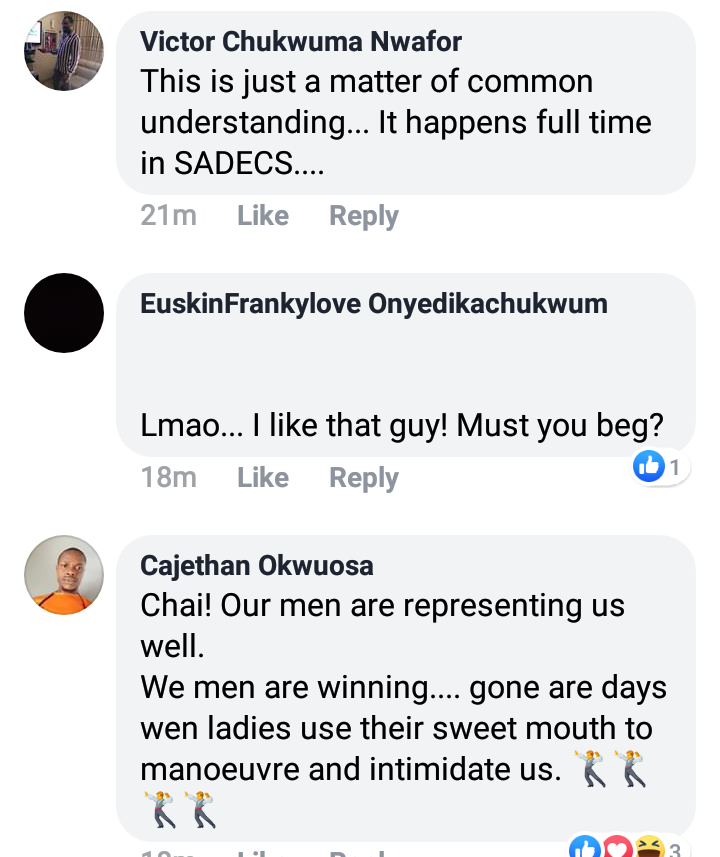Open Cajethan Okwuosa's profile picture
The height and width of the screenshot is (857, 720).
pos(64,575)
